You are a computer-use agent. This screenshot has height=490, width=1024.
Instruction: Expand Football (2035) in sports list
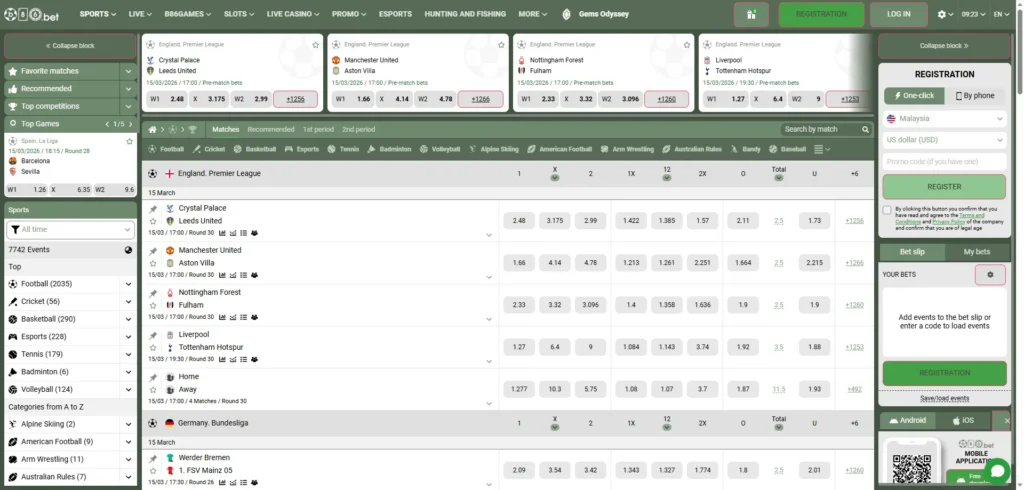pyautogui.click(x=129, y=284)
